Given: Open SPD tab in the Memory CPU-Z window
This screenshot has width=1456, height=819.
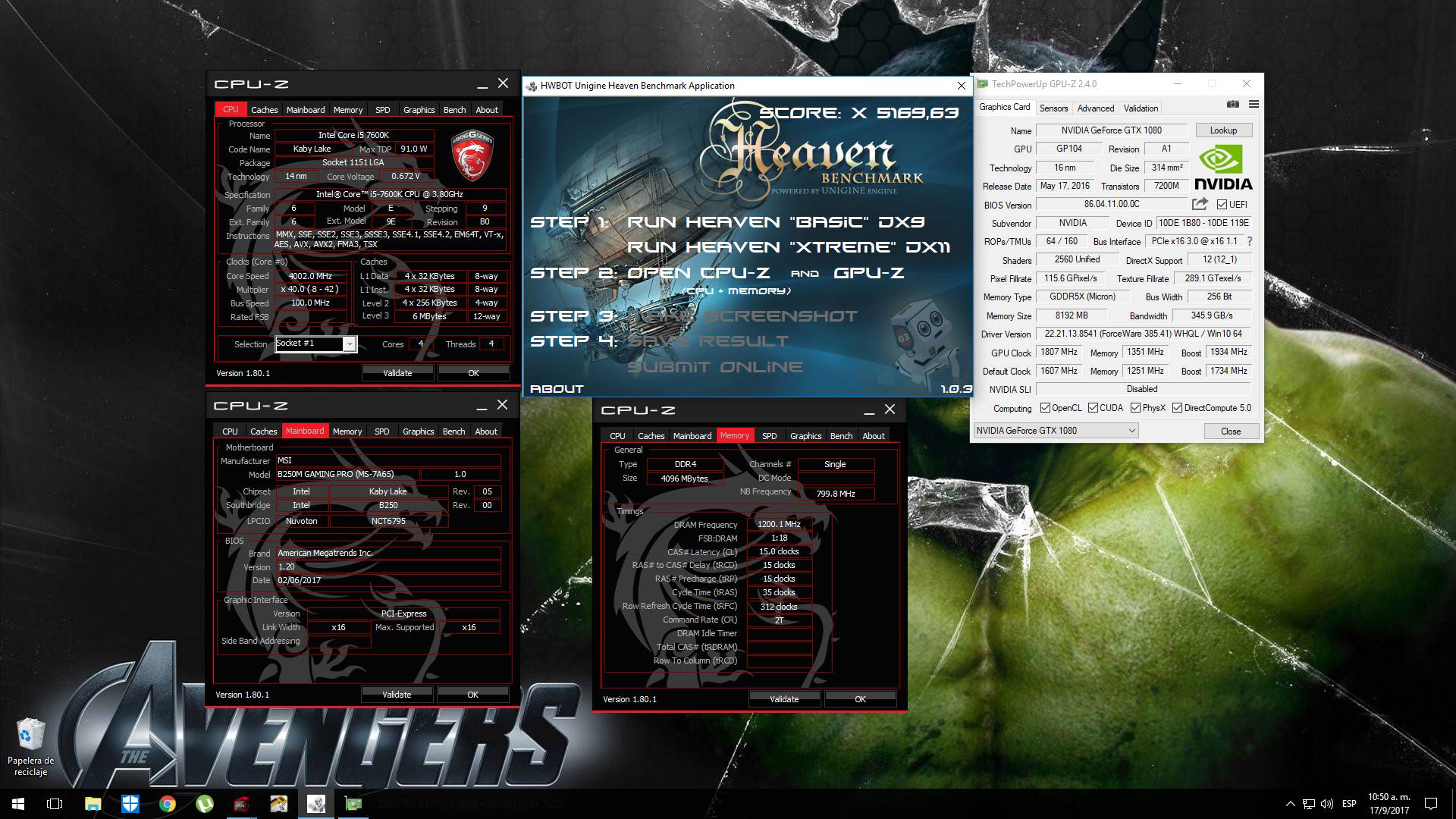Looking at the screenshot, I should (769, 436).
